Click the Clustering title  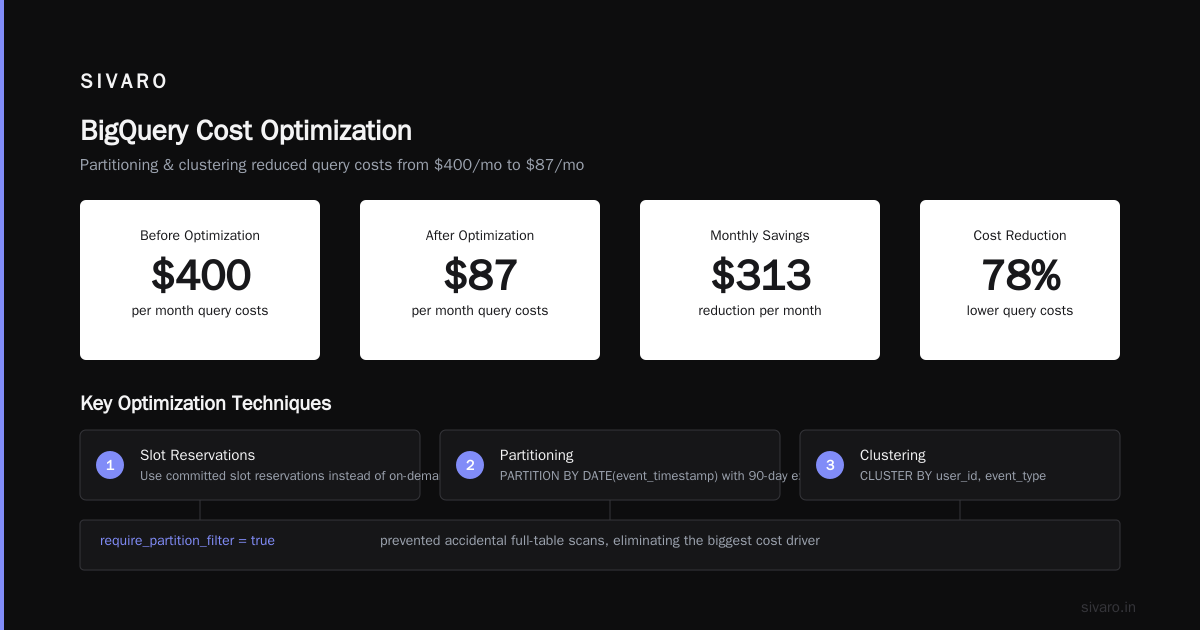893,455
